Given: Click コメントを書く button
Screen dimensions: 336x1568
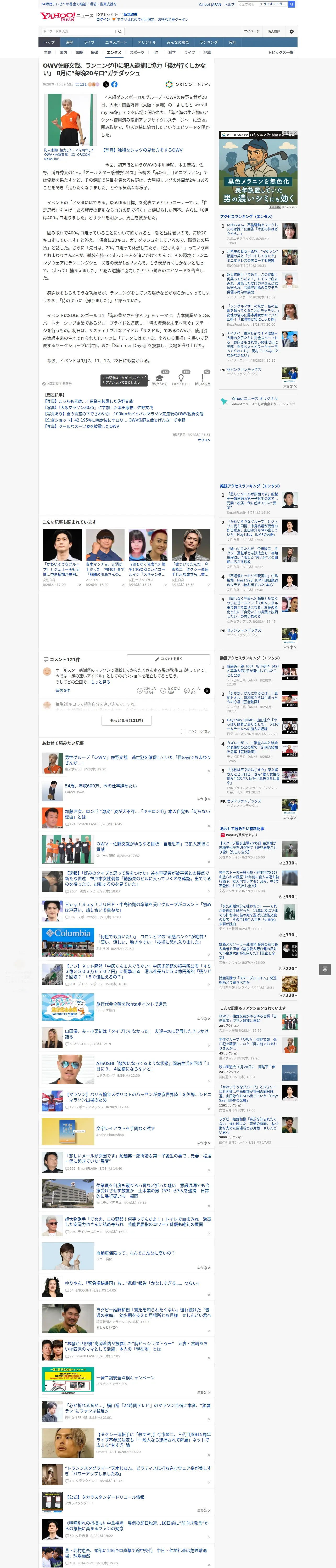Looking at the screenshot, I should click(x=169, y=659).
